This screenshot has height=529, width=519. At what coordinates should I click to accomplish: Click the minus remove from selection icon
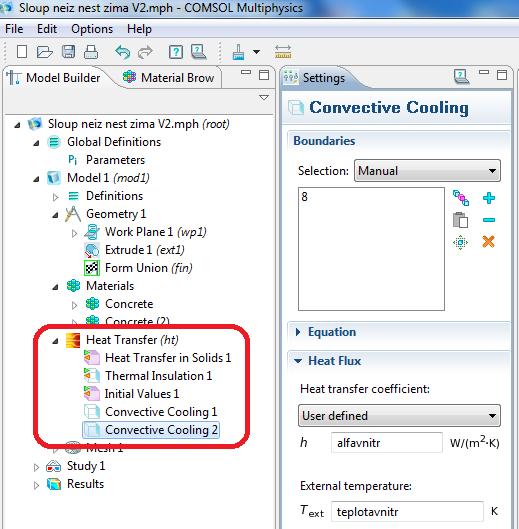pos(489,220)
